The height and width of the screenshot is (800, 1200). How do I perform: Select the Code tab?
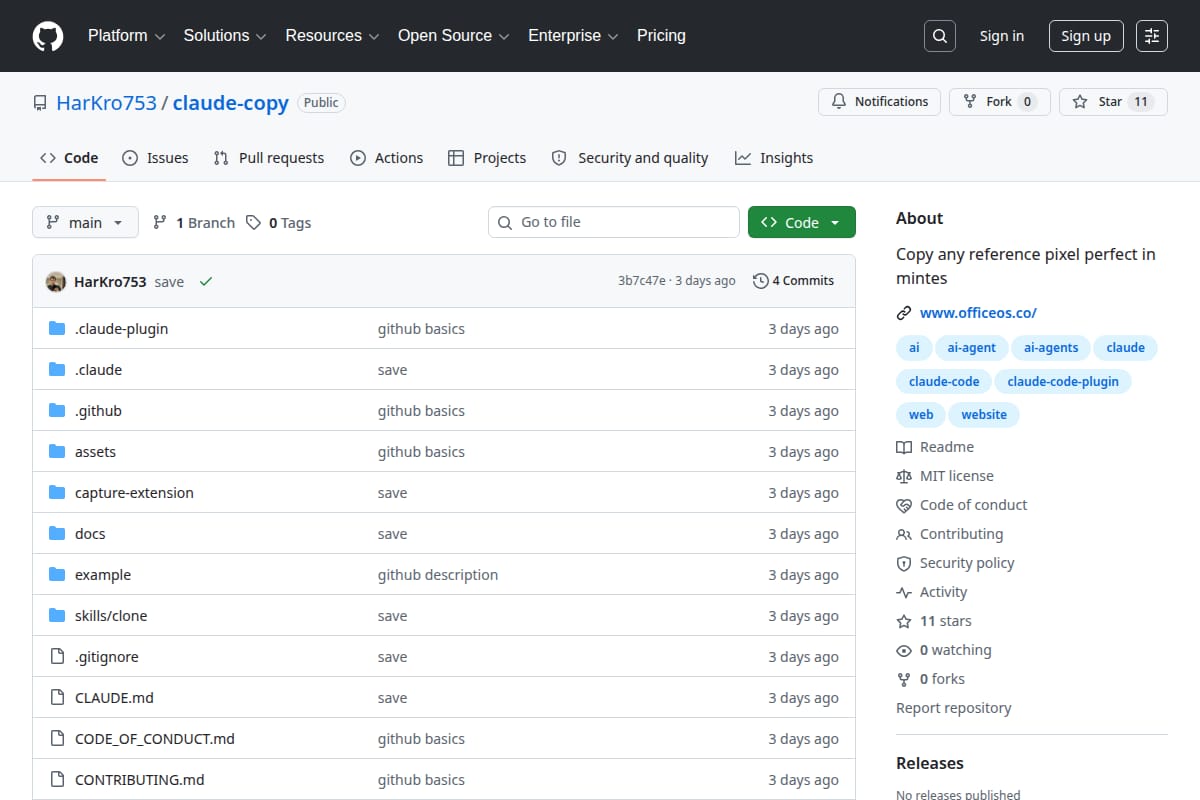[69, 158]
